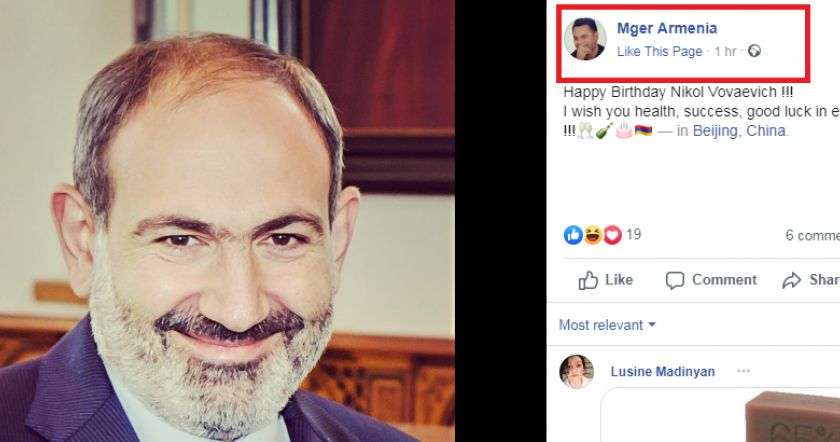The image size is (840, 442).
Task: Open the three-dot comment options menu
Action: 743,371
